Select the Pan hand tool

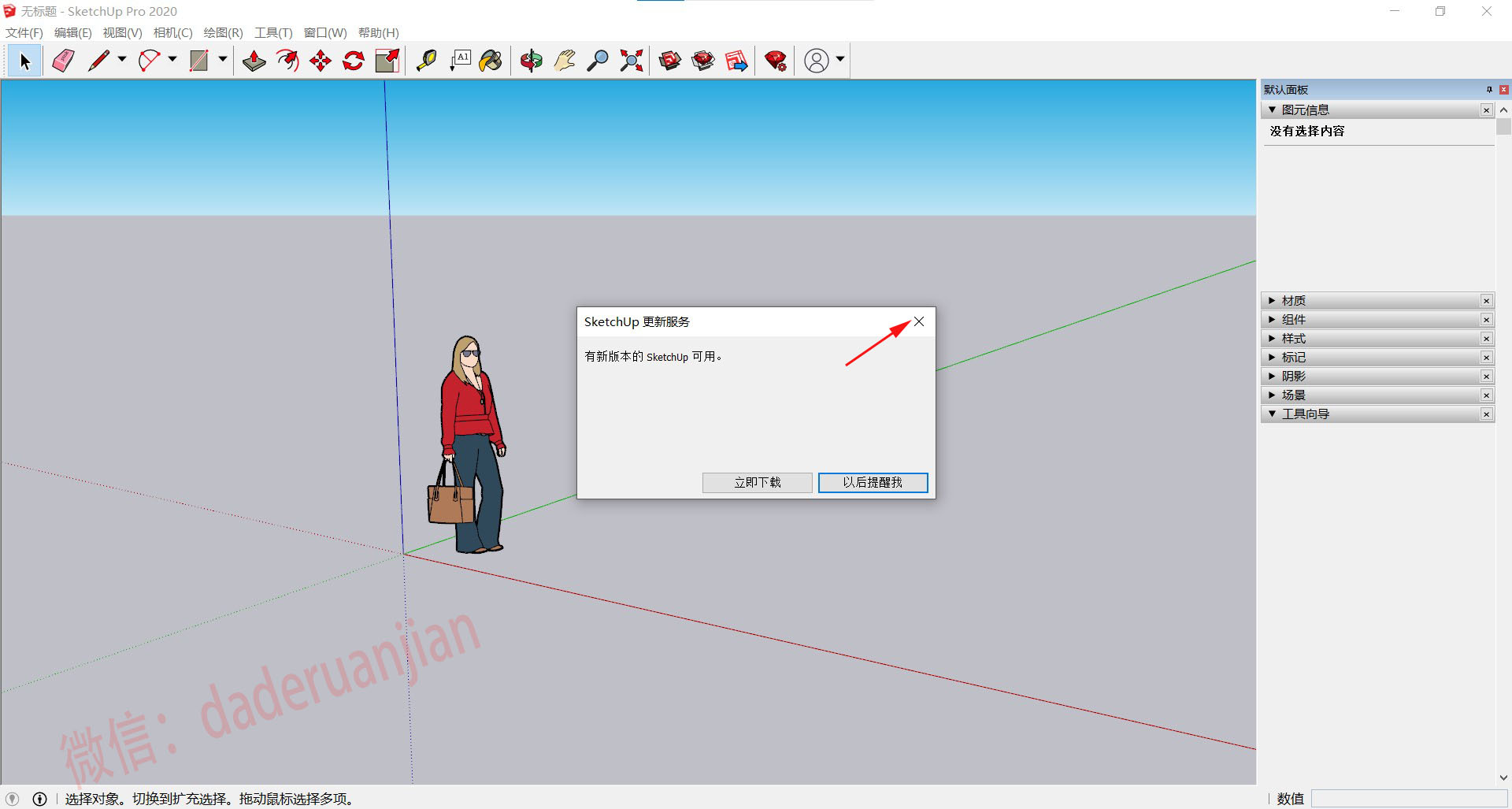565,61
